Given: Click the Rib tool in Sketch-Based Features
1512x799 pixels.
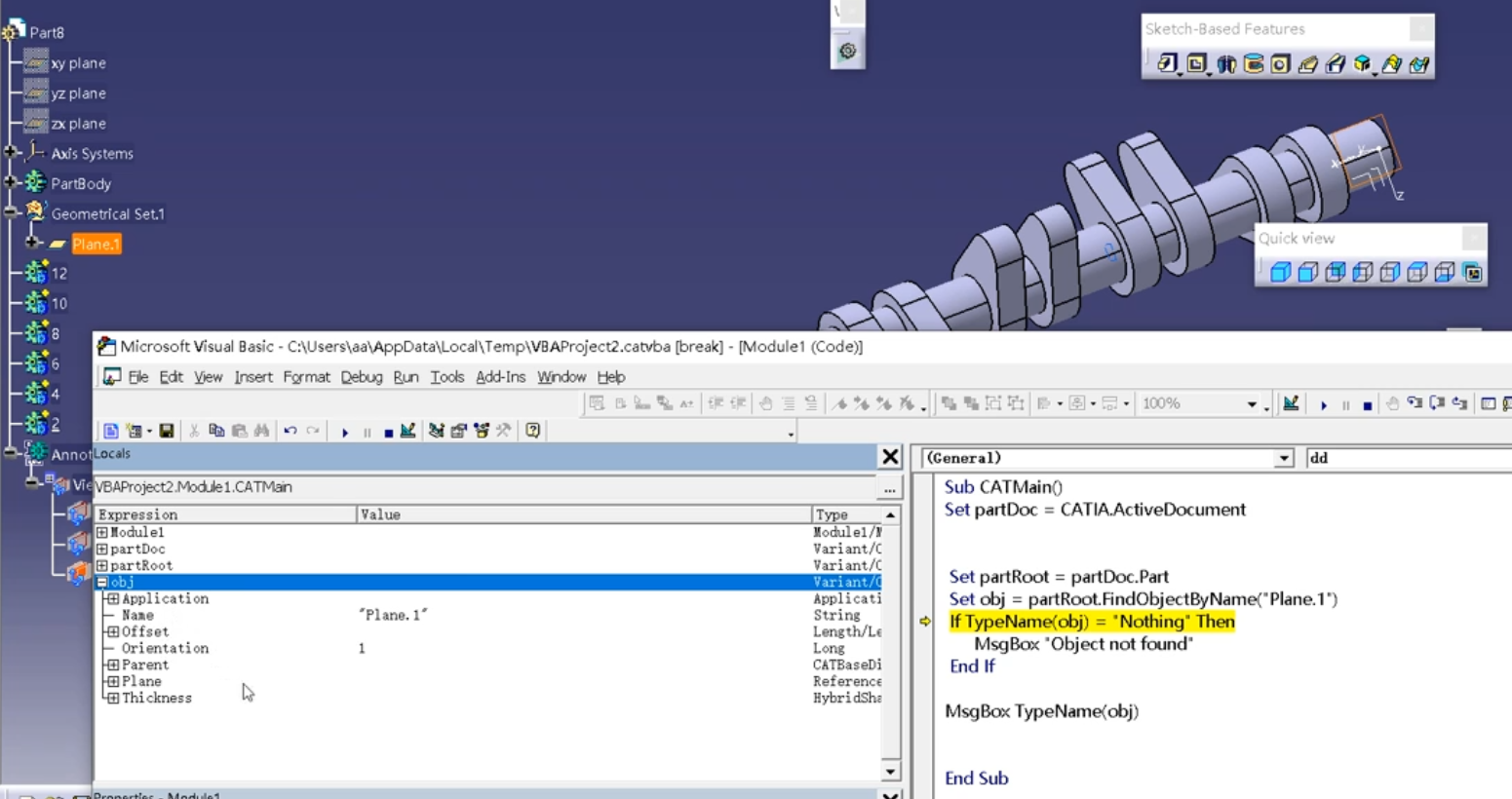Looking at the screenshot, I should 1308,63.
